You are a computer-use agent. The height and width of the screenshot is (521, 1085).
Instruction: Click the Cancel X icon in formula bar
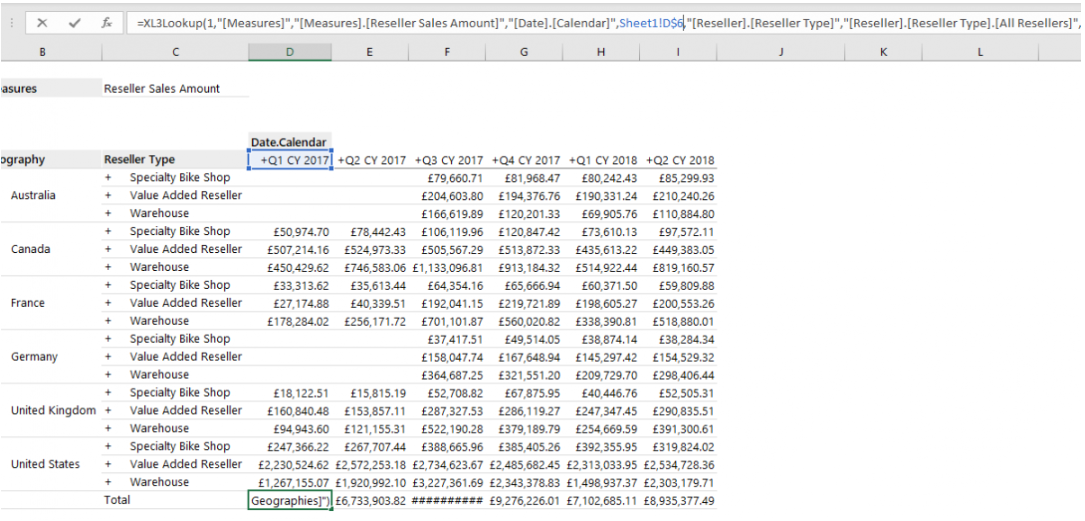[x=42, y=22]
